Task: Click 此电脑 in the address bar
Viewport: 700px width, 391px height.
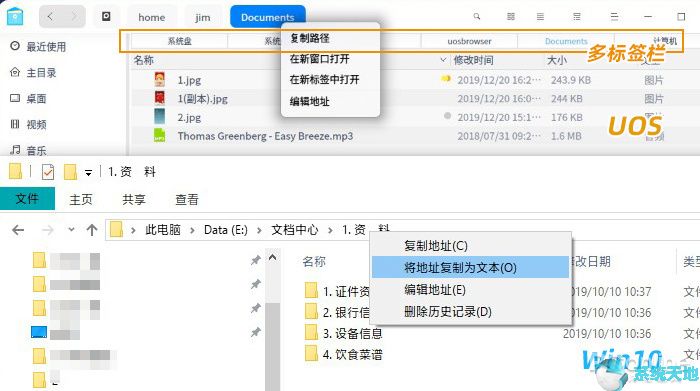Action: pyautogui.click(x=162, y=230)
